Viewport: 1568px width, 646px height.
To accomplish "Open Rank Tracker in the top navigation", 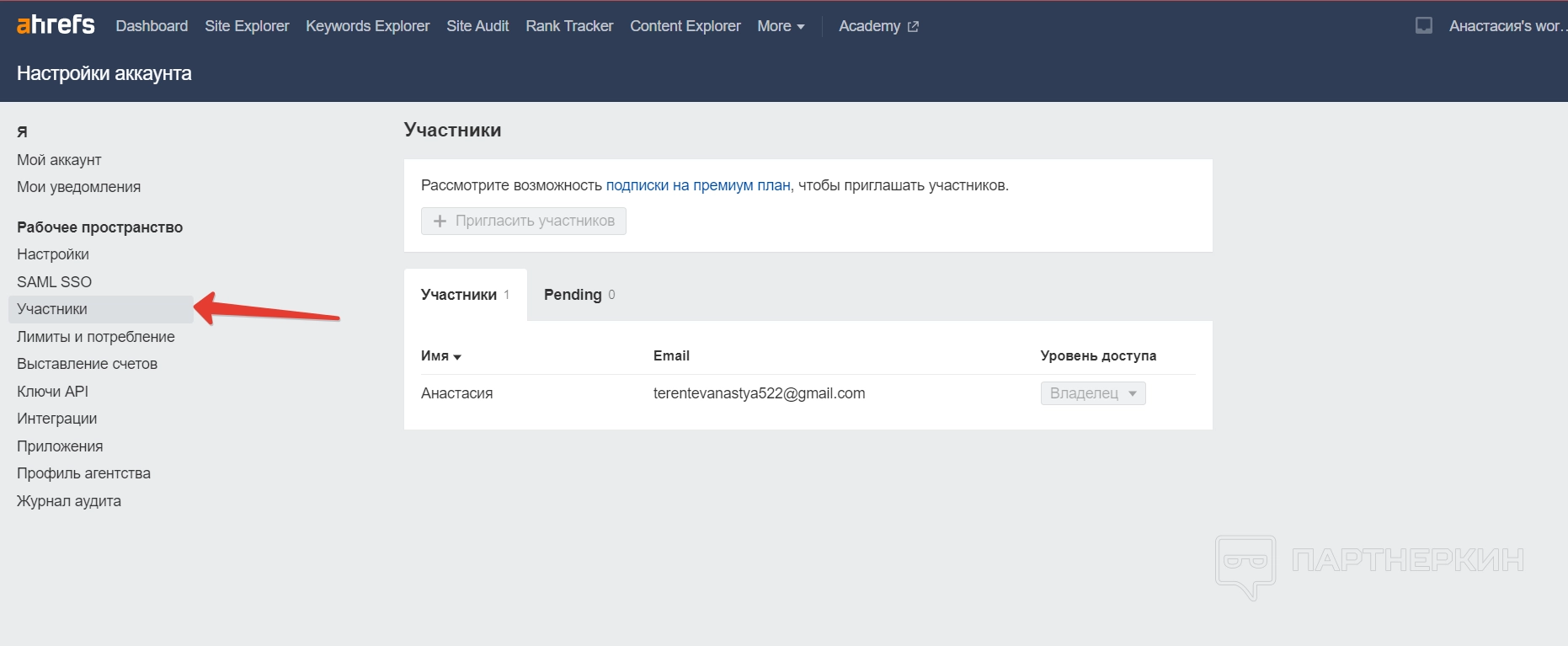I will pos(569,26).
